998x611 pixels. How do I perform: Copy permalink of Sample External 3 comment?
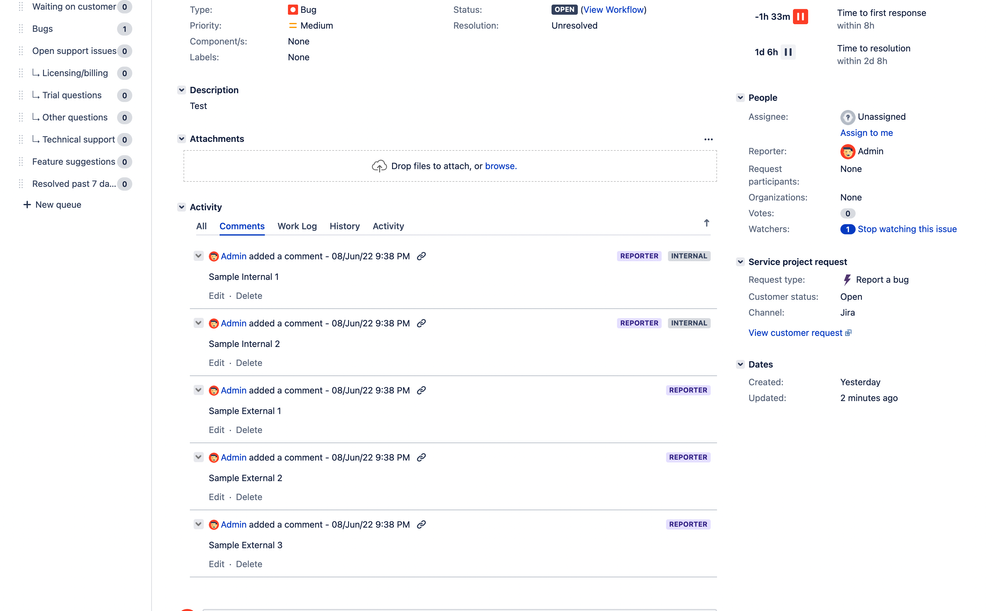[x=421, y=525]
